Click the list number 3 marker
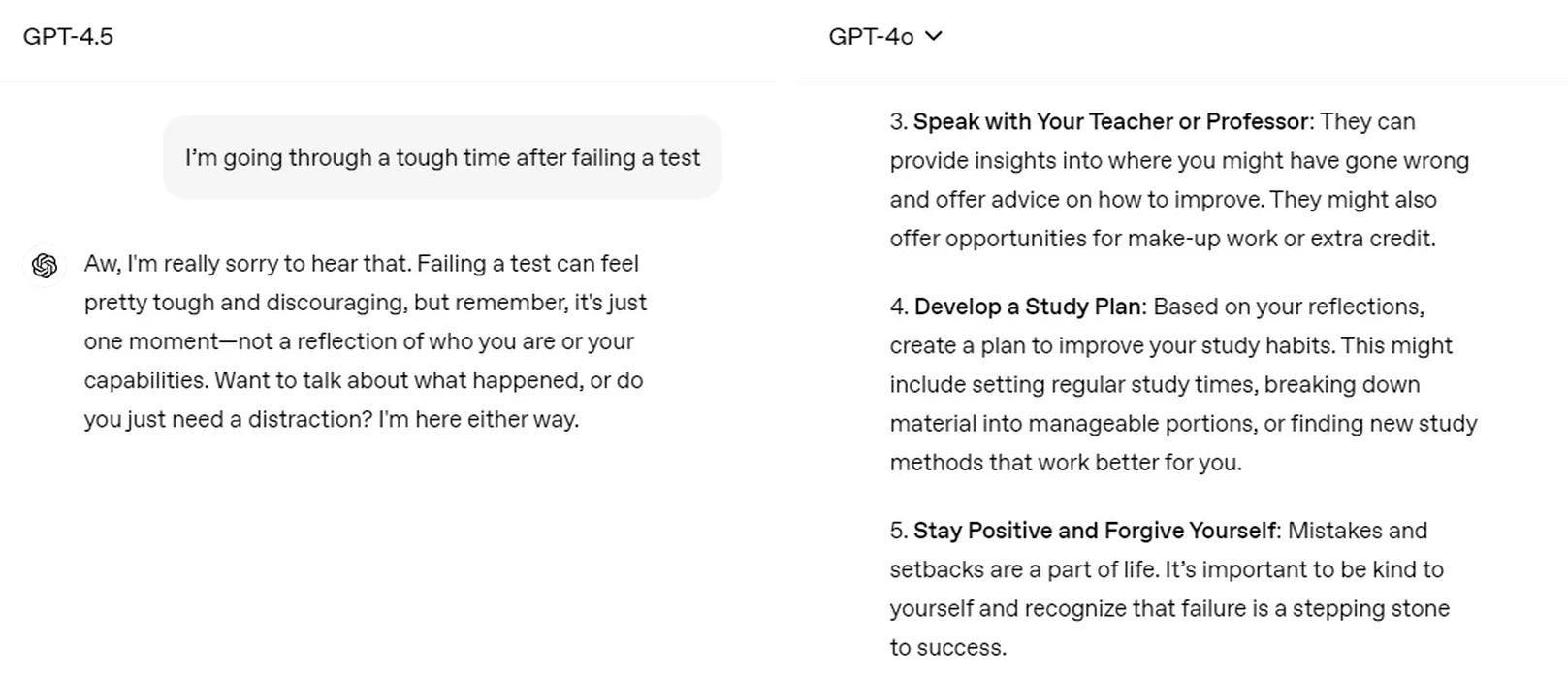Viewport: 1568px width, 679px height. click(899, 121)
